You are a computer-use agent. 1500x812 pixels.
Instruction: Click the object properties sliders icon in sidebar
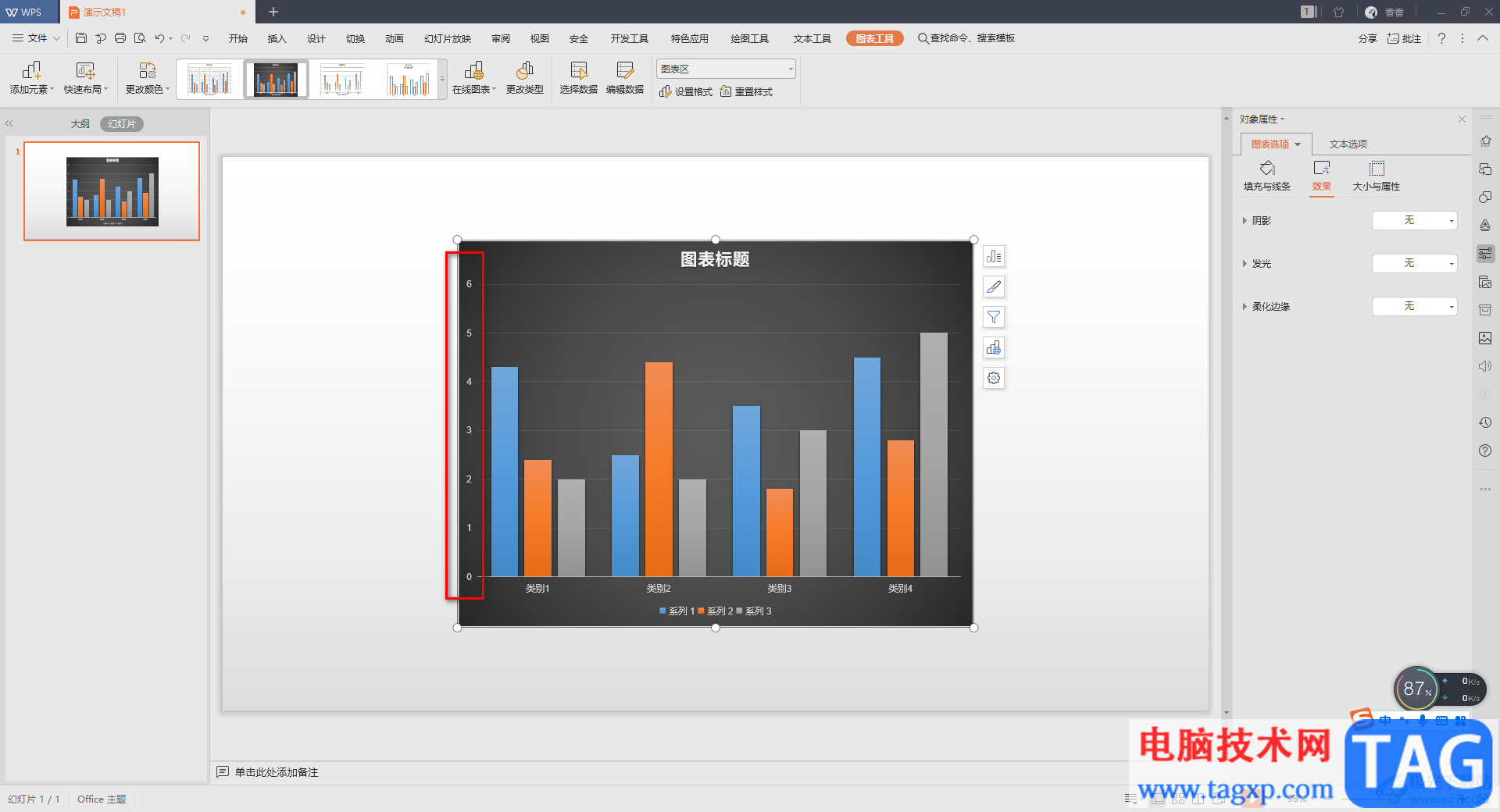point(1485,253)
